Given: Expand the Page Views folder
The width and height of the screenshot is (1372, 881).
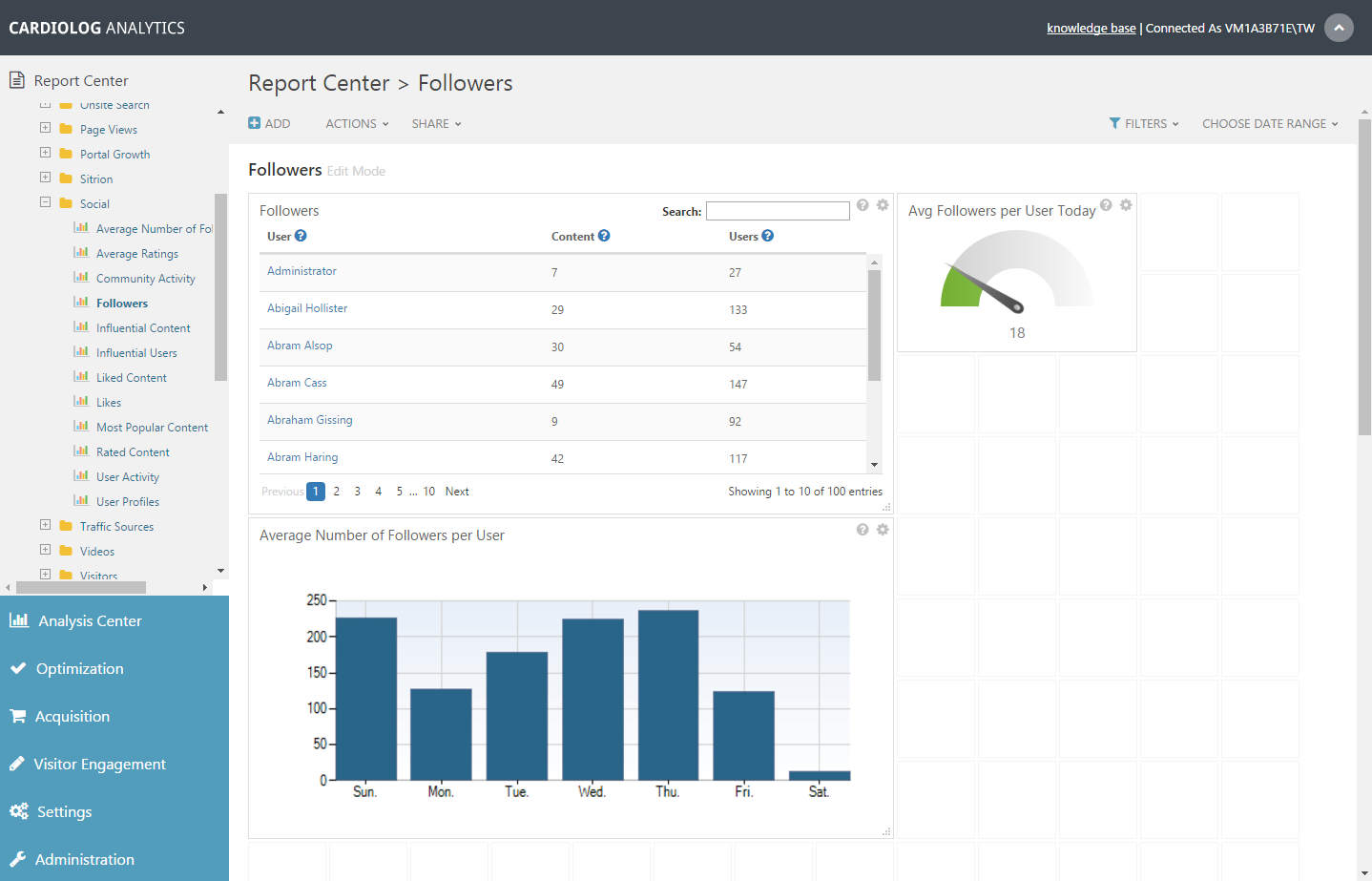Looking at the screenshot, I should click(45, 128).
